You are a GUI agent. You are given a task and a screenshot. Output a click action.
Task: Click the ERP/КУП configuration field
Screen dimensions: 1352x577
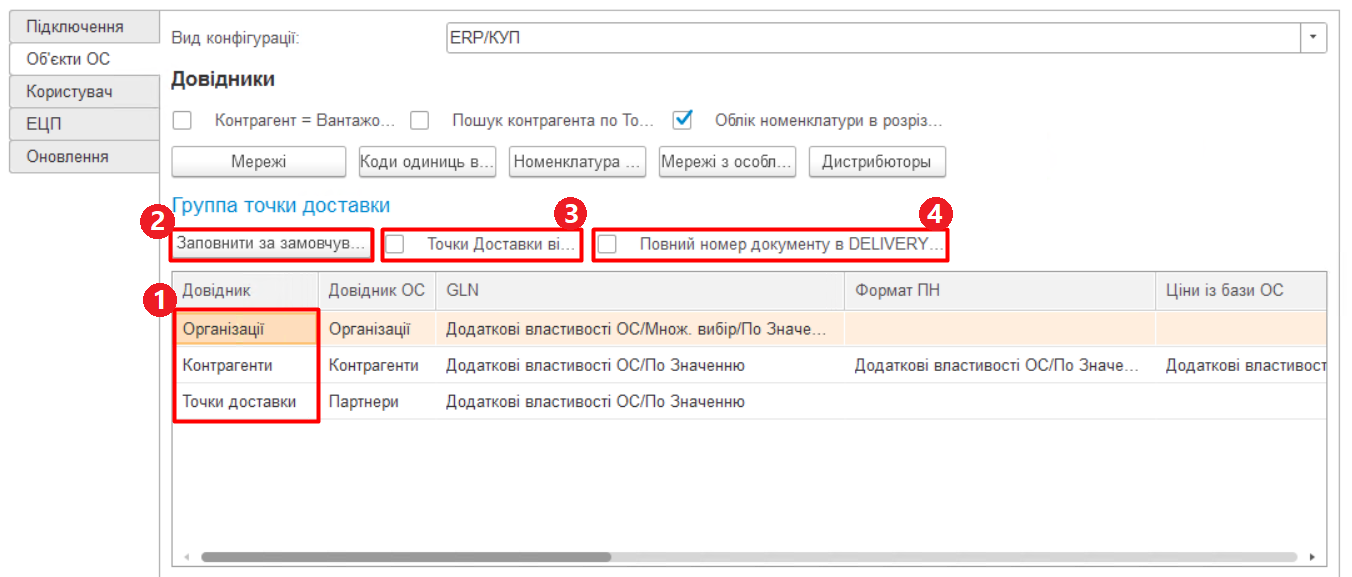870,38
